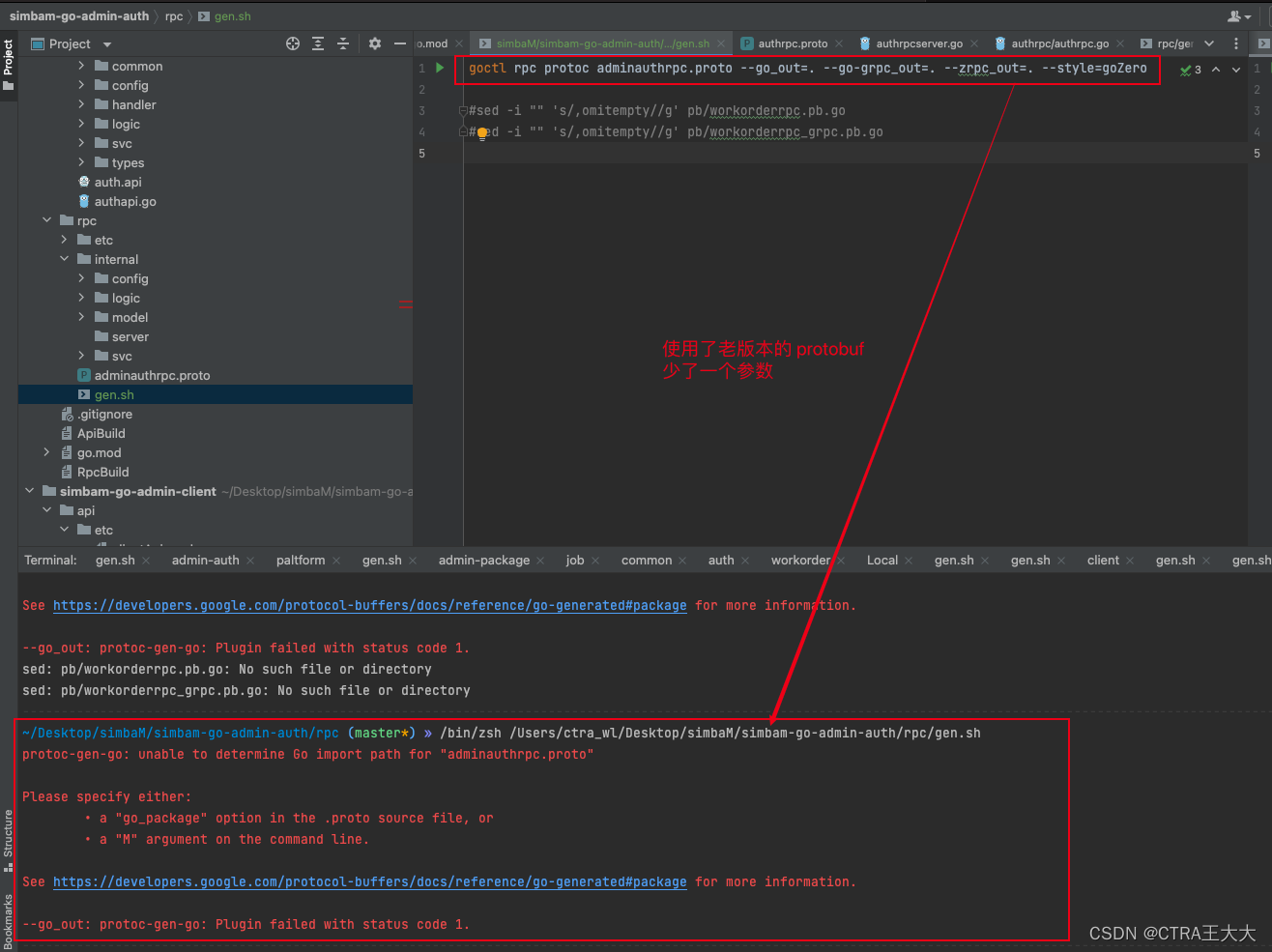Open the lower protocol-buffers docs link
The width and height of the screenshot is (1272, 952).
pyautogui.click(x=370, y=881)
